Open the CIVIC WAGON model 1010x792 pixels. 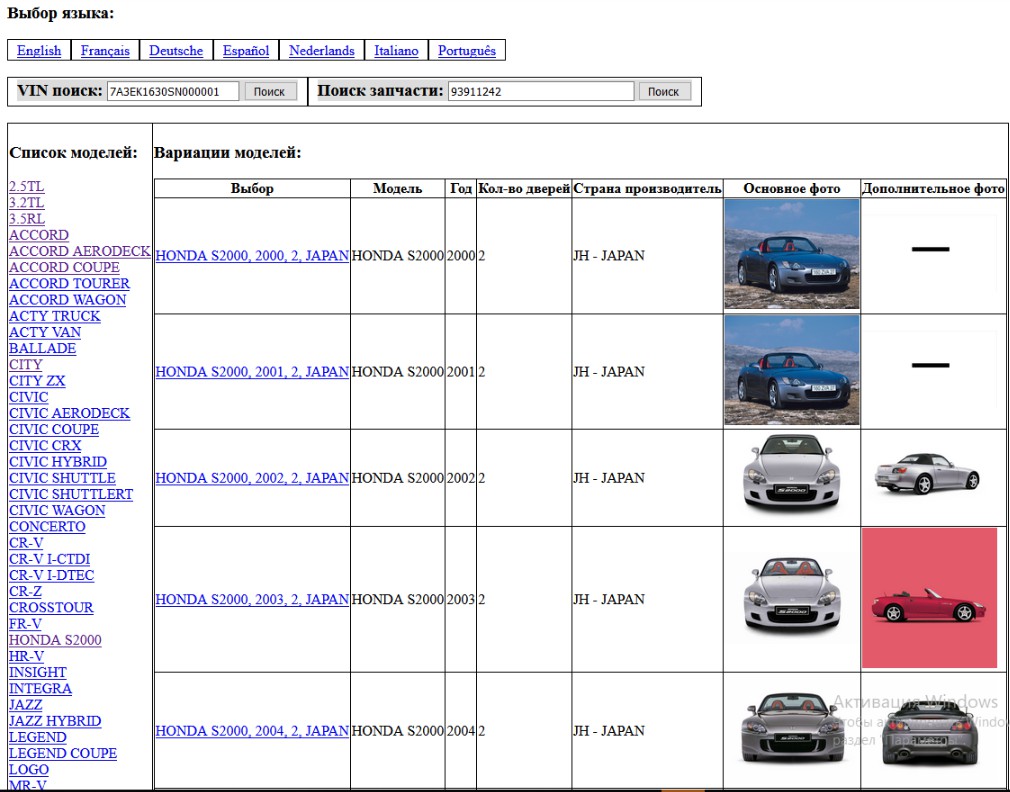pos(57,510)
